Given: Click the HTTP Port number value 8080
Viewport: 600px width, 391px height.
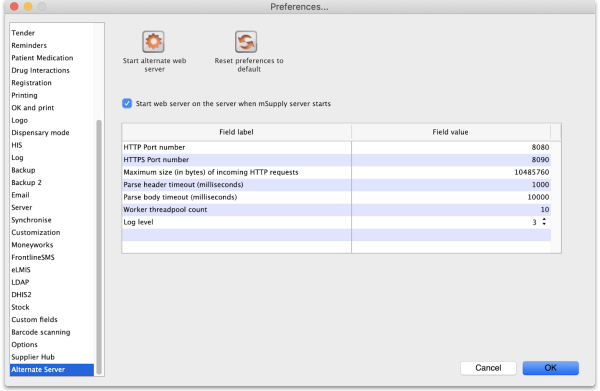Looking at the screenshot, I should pyautogui.click(x=540, y=147).
